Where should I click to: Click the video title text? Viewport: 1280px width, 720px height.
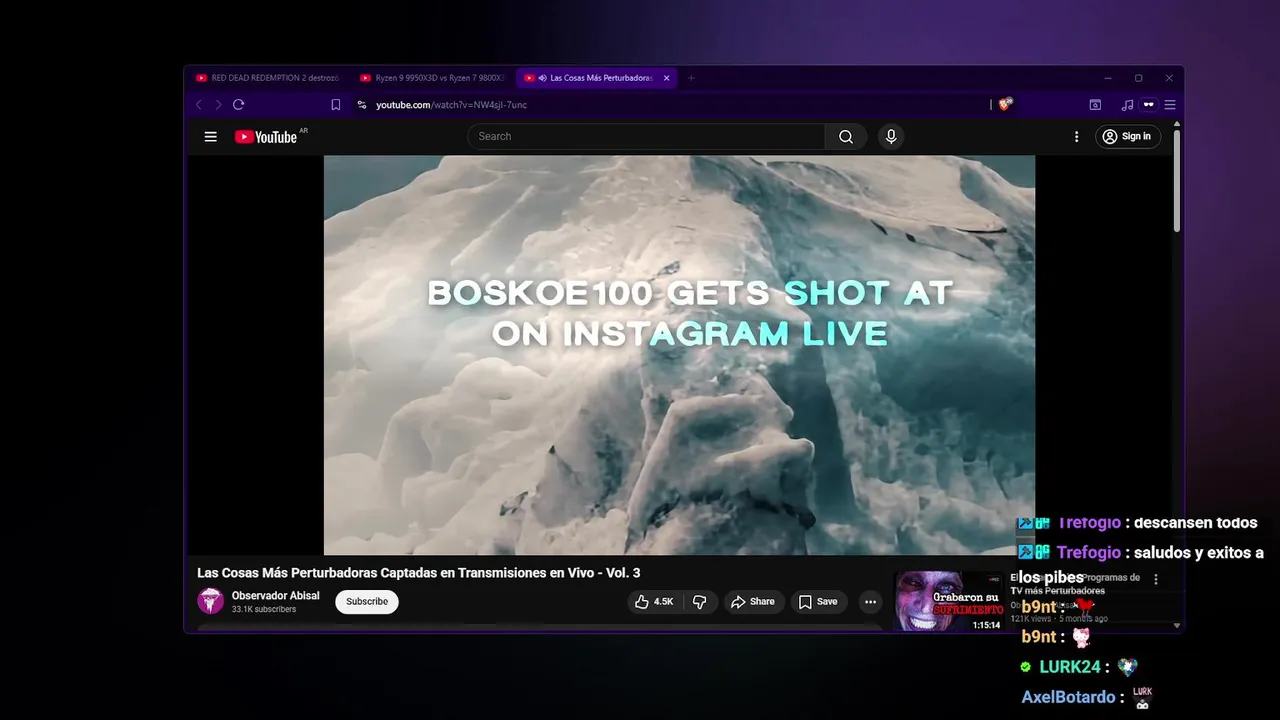(x=418, y=573)
